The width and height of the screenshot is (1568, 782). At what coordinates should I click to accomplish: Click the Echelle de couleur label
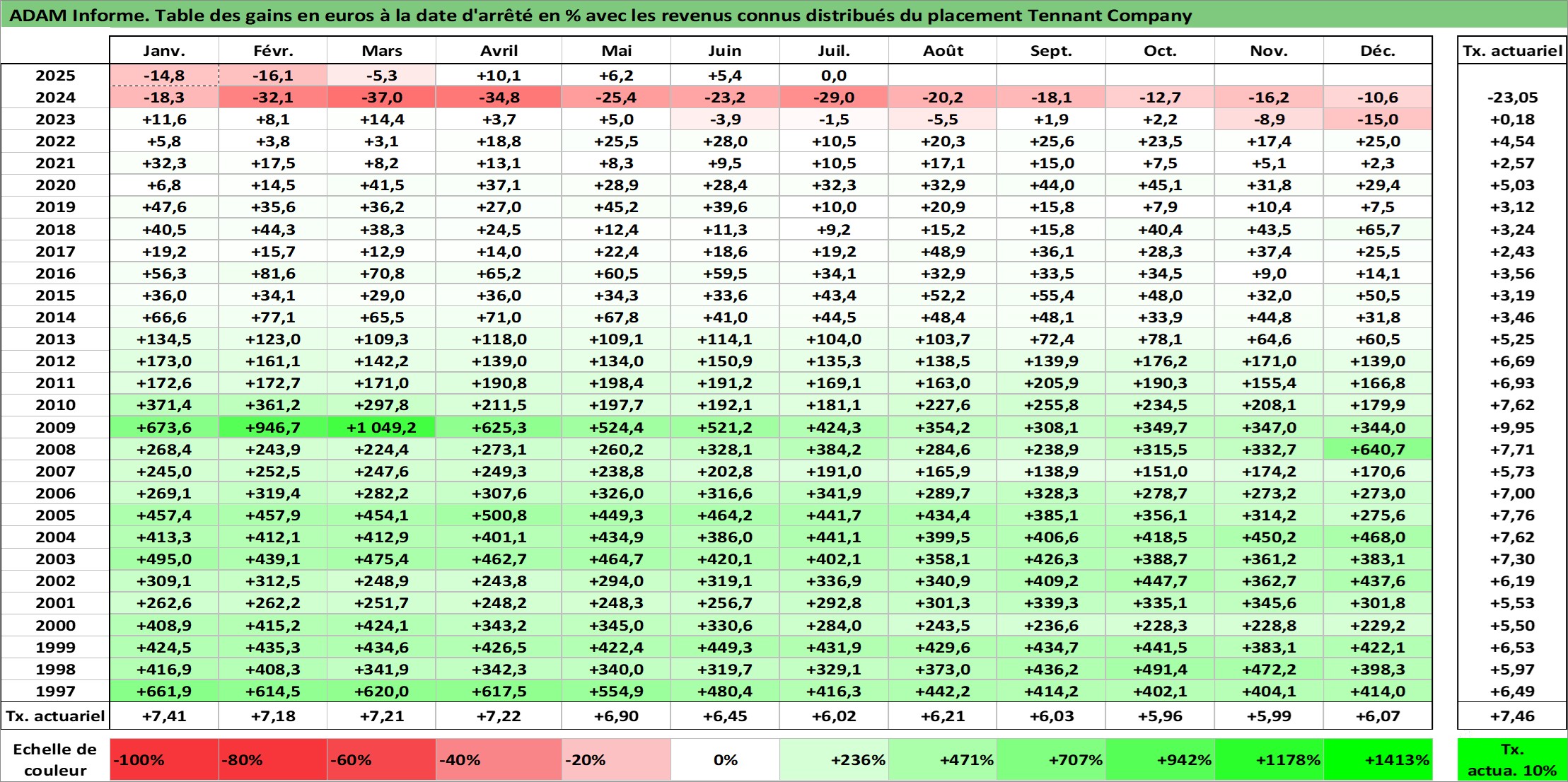(x=55, y=760)
